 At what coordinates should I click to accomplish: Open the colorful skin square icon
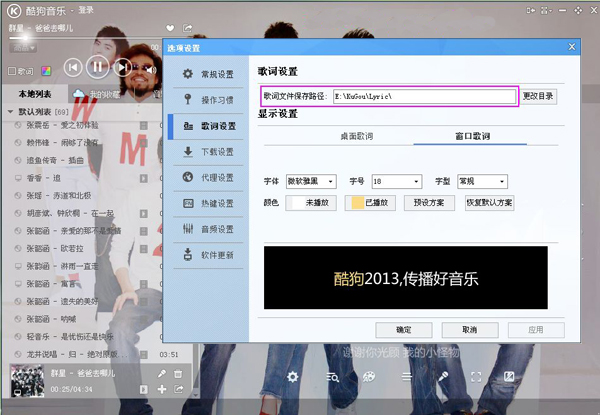click(46, 71)
